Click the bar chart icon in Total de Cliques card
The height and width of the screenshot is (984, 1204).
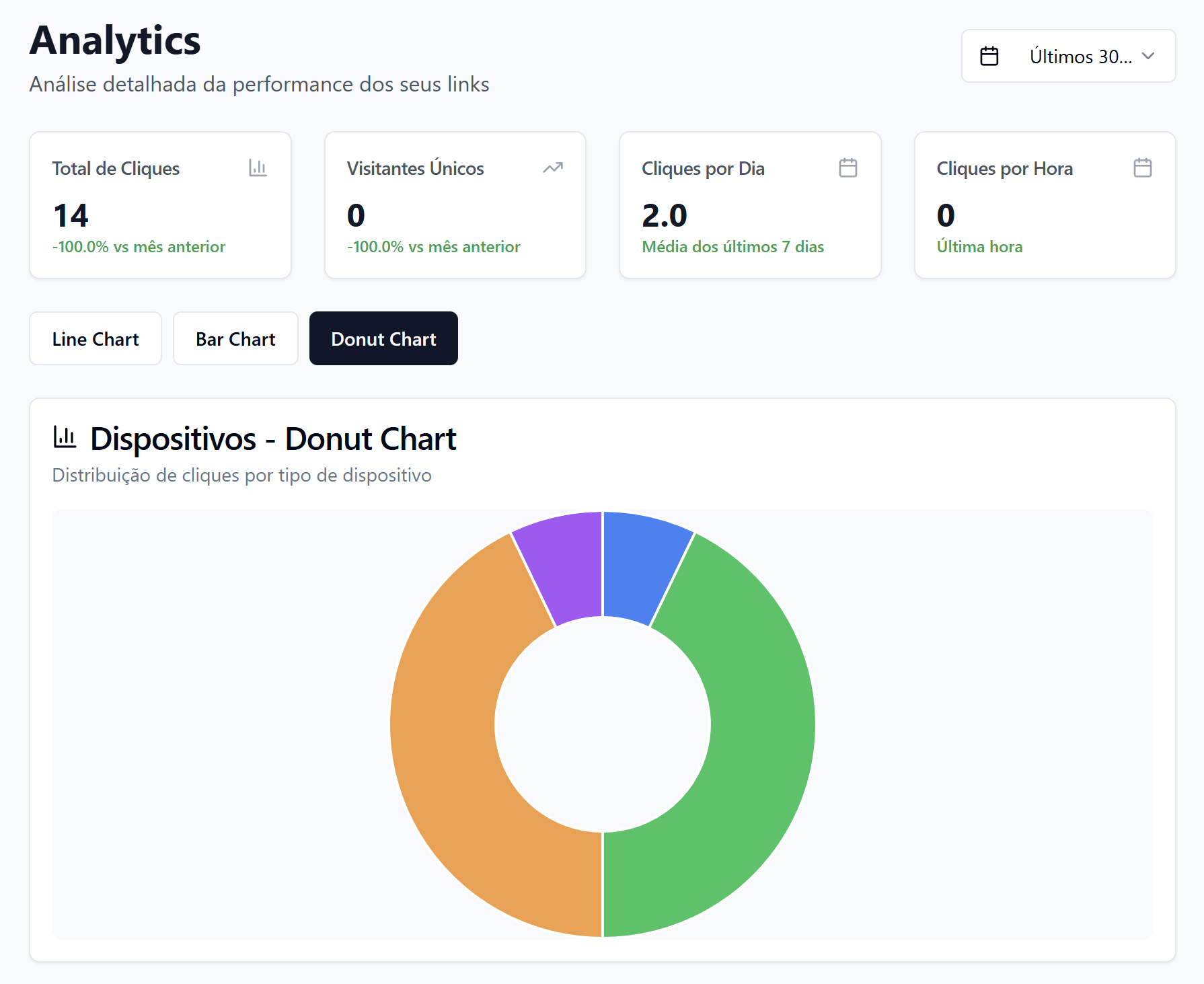pos(258,167)
